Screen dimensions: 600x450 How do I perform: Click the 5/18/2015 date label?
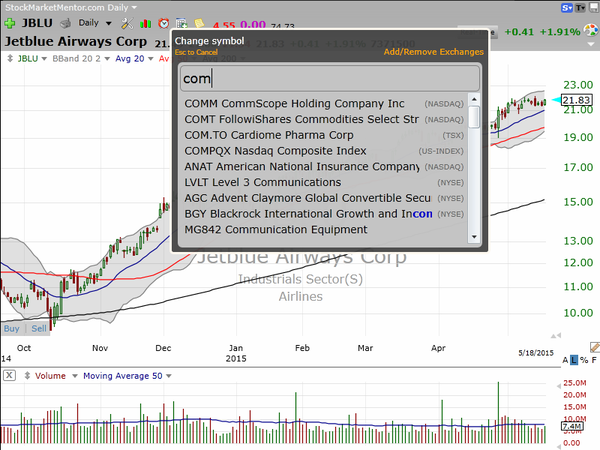[536, 353]
